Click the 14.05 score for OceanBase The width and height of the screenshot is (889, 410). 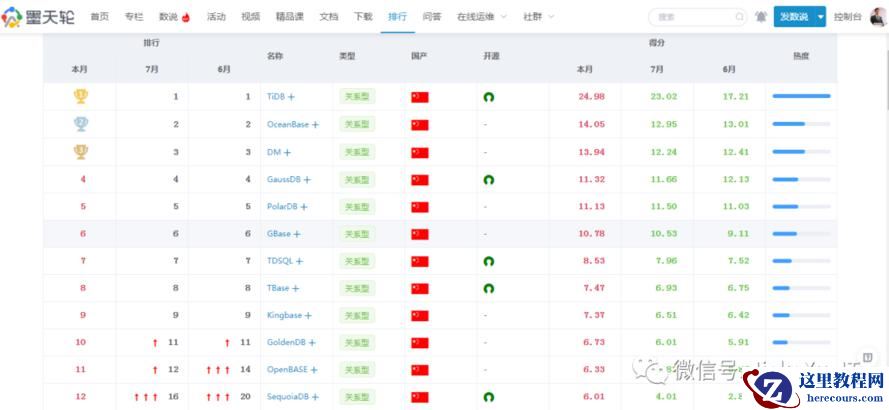(591, 125)
